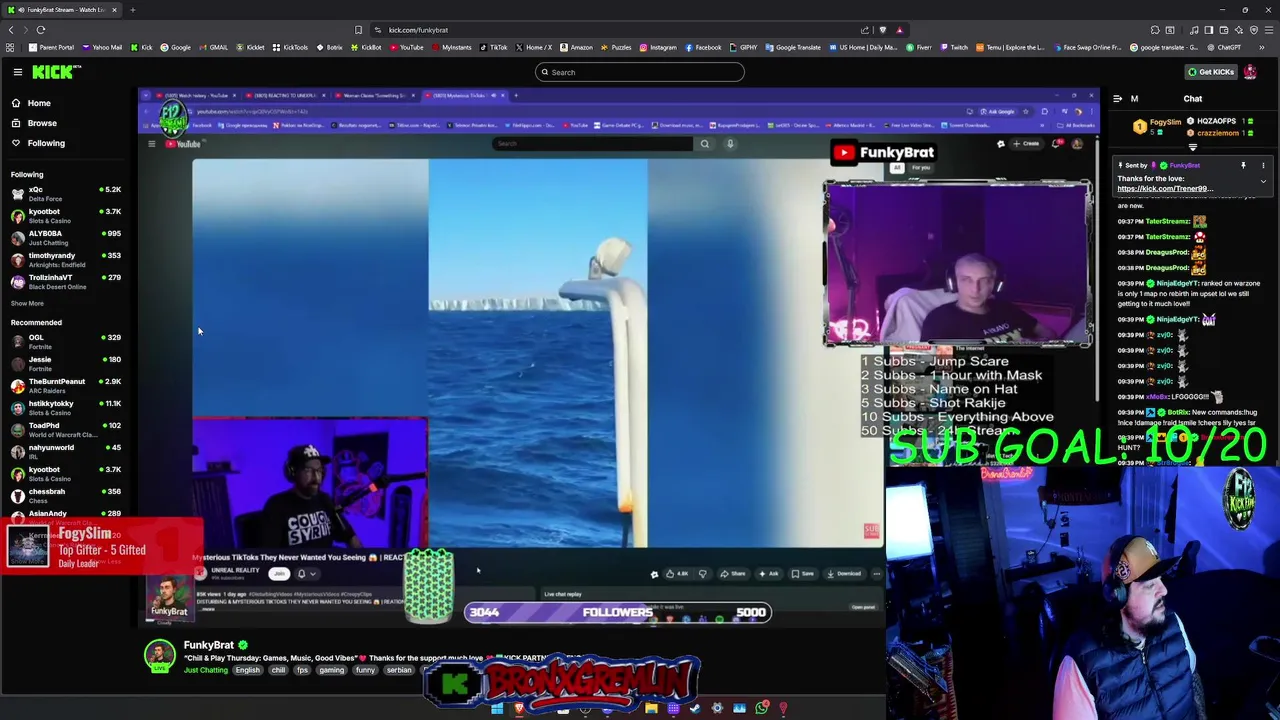The width and height of the screenshot is (1280, 720).
Task: Click TaterStreamz username in chat
Action: point(1167,221)
